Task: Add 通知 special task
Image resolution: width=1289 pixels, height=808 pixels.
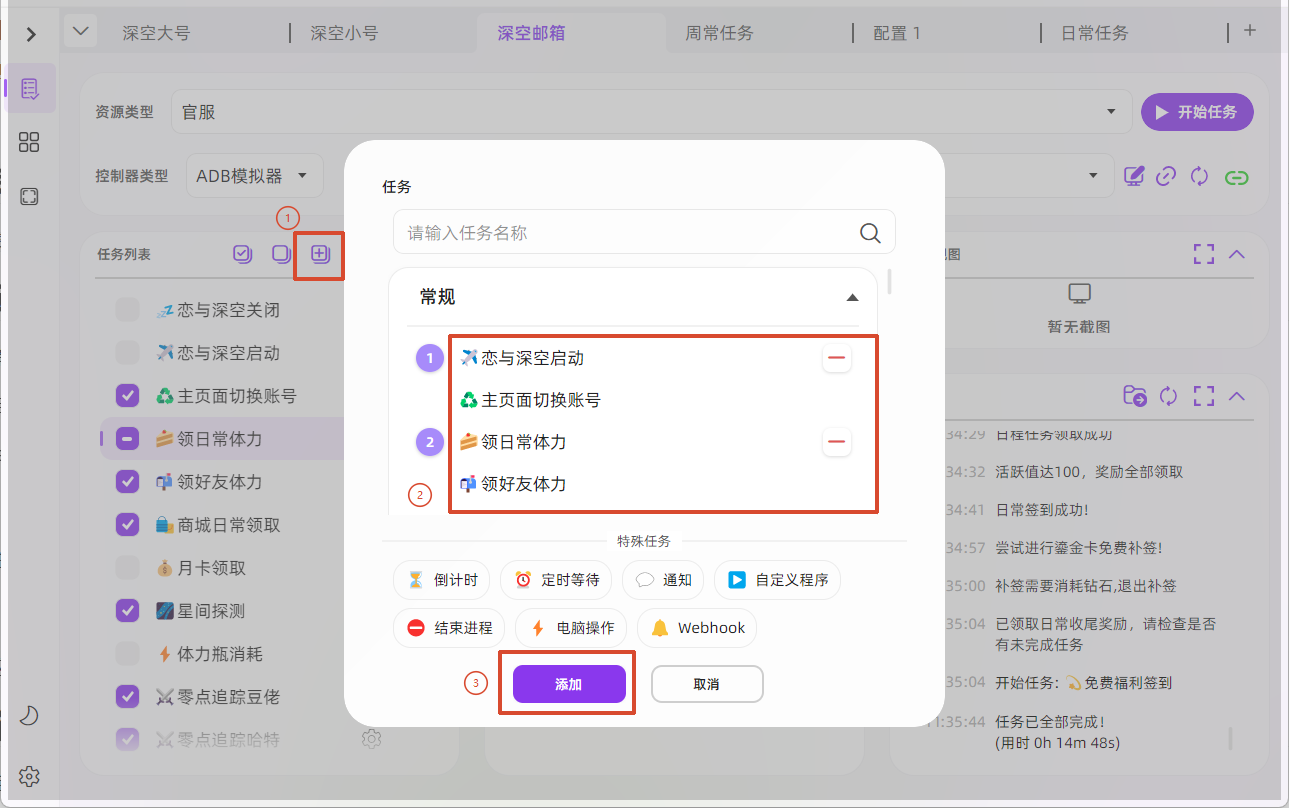Action: pyautogui.click(x=663, y=580)
